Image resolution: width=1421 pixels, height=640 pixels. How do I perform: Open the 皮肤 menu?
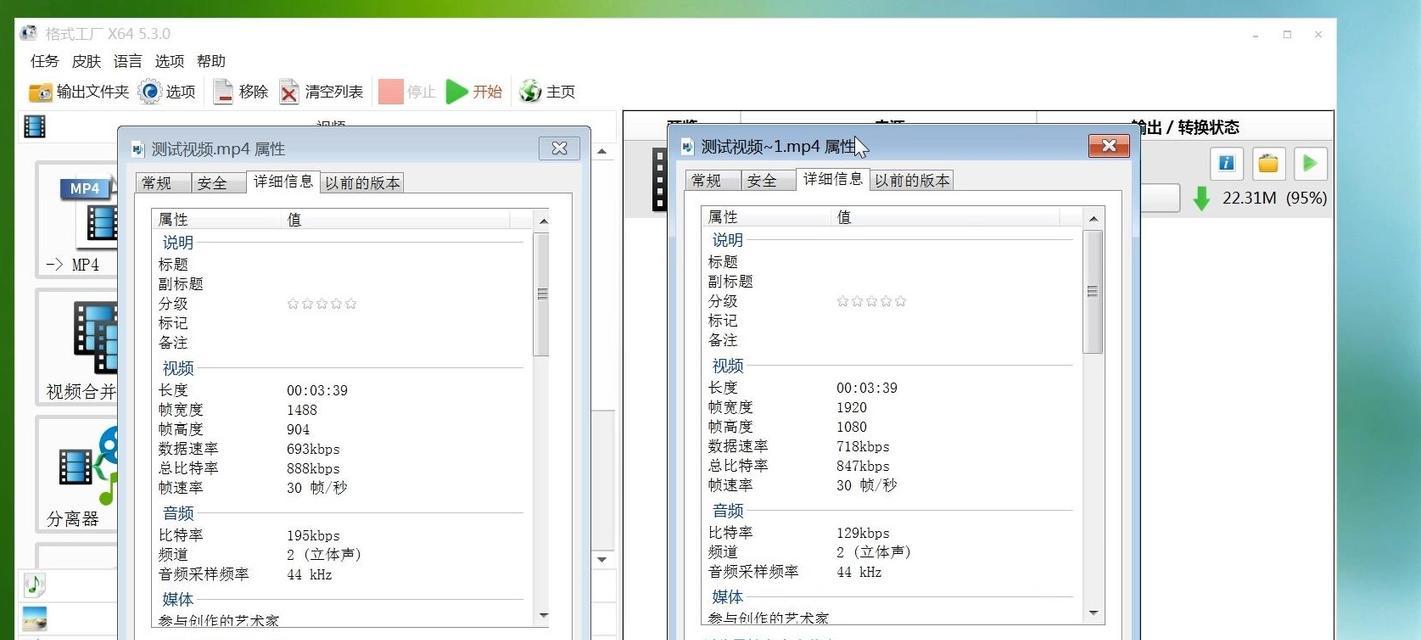pos(86,61)
